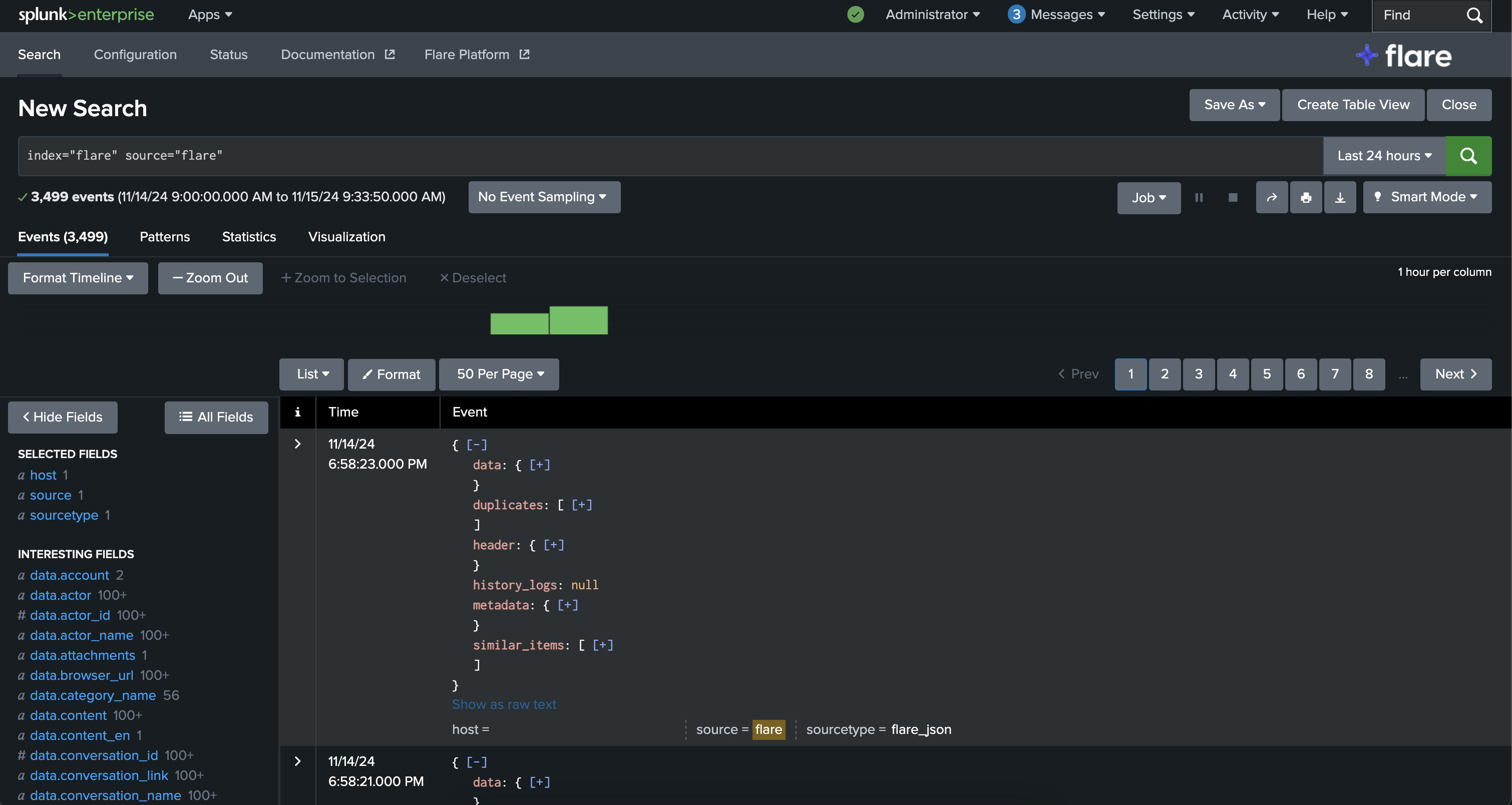Screen dimensions: 1512x805
Task: Open Flare Platform external link icon
Action: tap(524, 55)
